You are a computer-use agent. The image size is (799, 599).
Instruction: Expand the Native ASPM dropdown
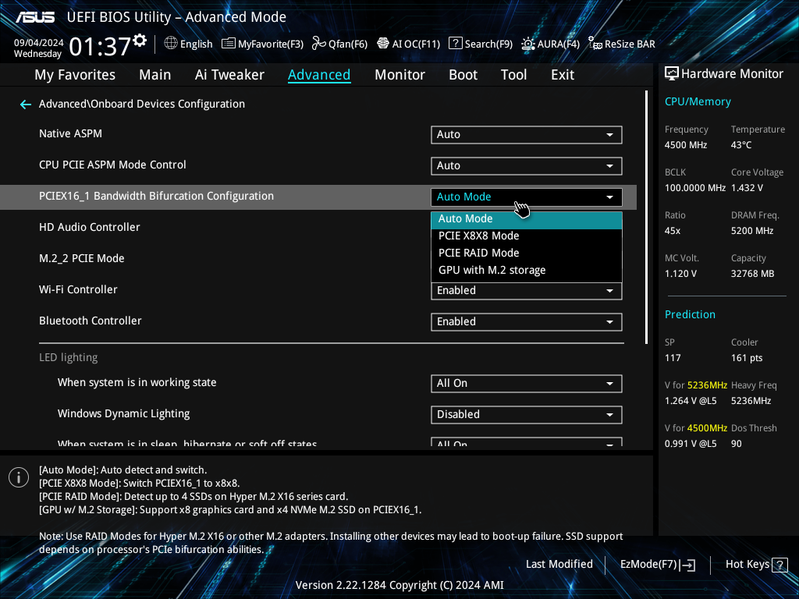526,135
